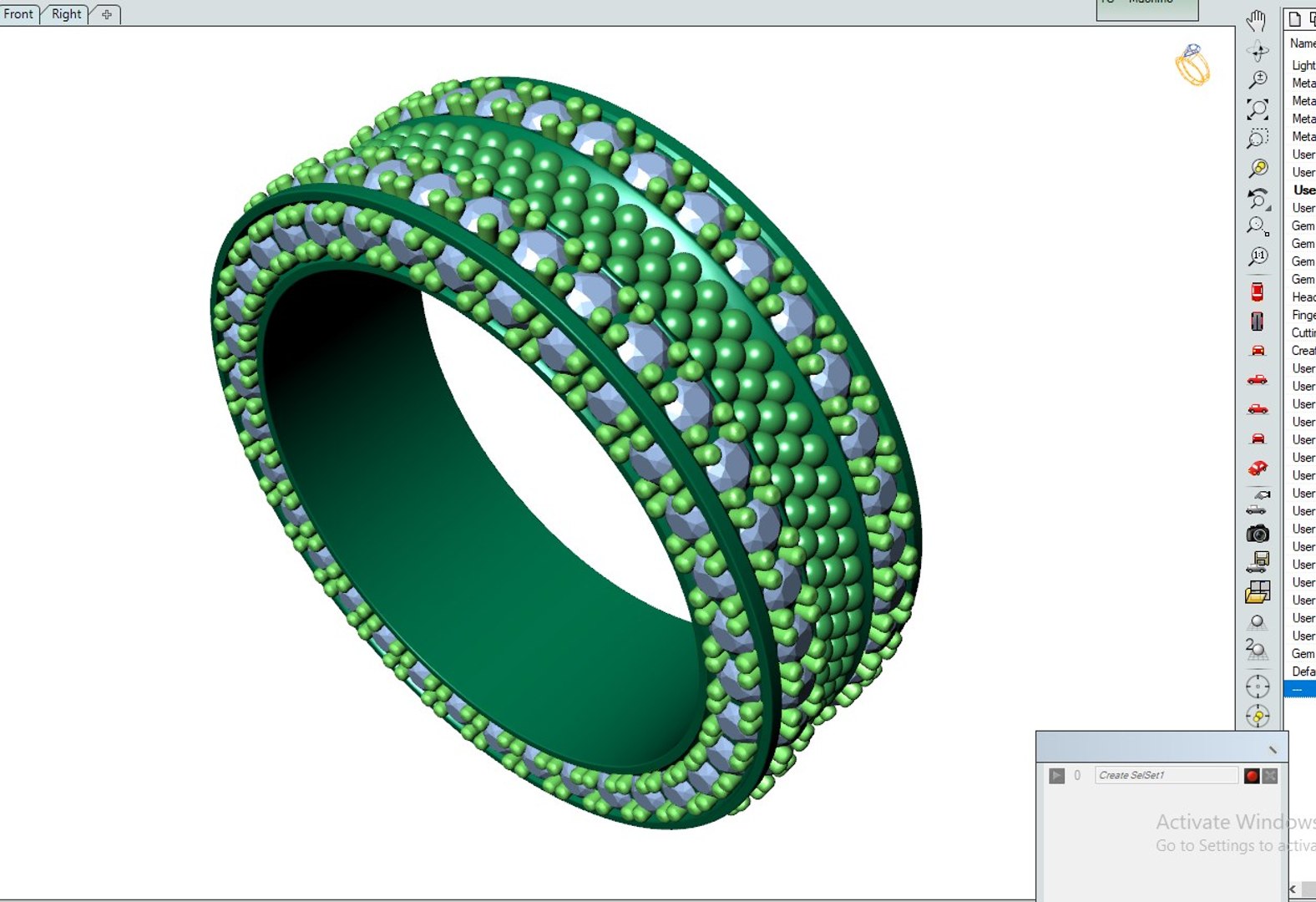Viewport: 1316px width, 902px height.
Task: Set Front view with small red car icon
Action: (1258, 351)
